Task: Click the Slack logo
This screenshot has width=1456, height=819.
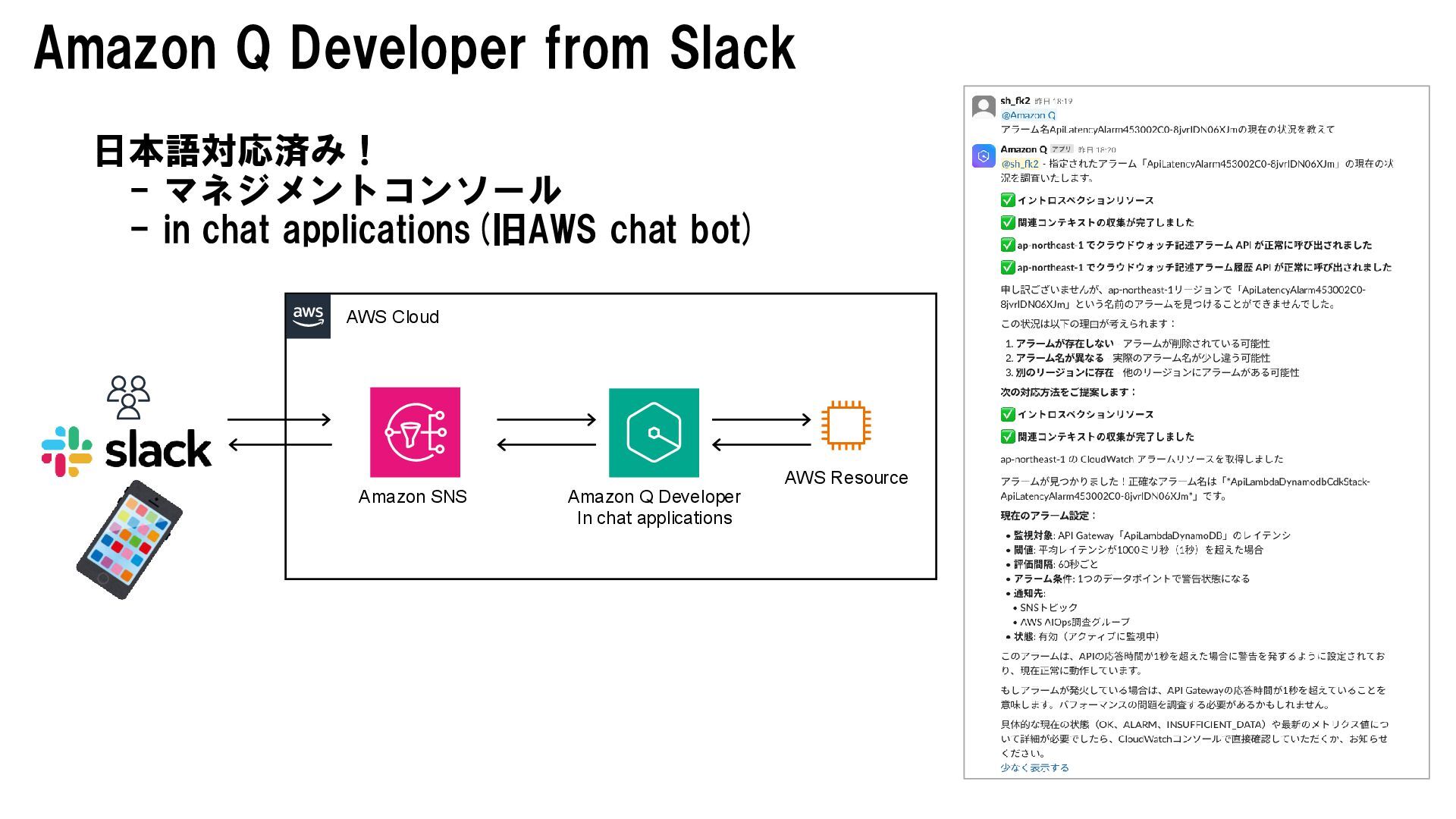Action: click(127, 451)
